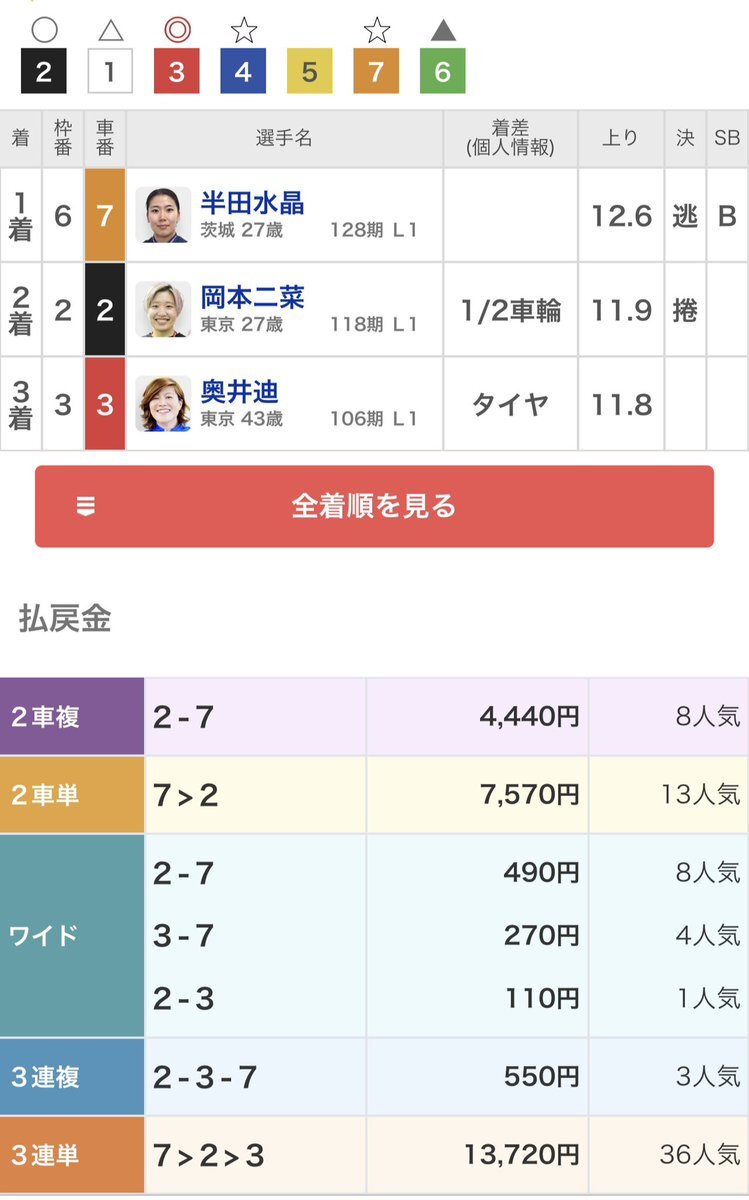Screen dimensions: 749x1200
Task: Click 奥井迪's profile photo
Action: click(163, 403)
